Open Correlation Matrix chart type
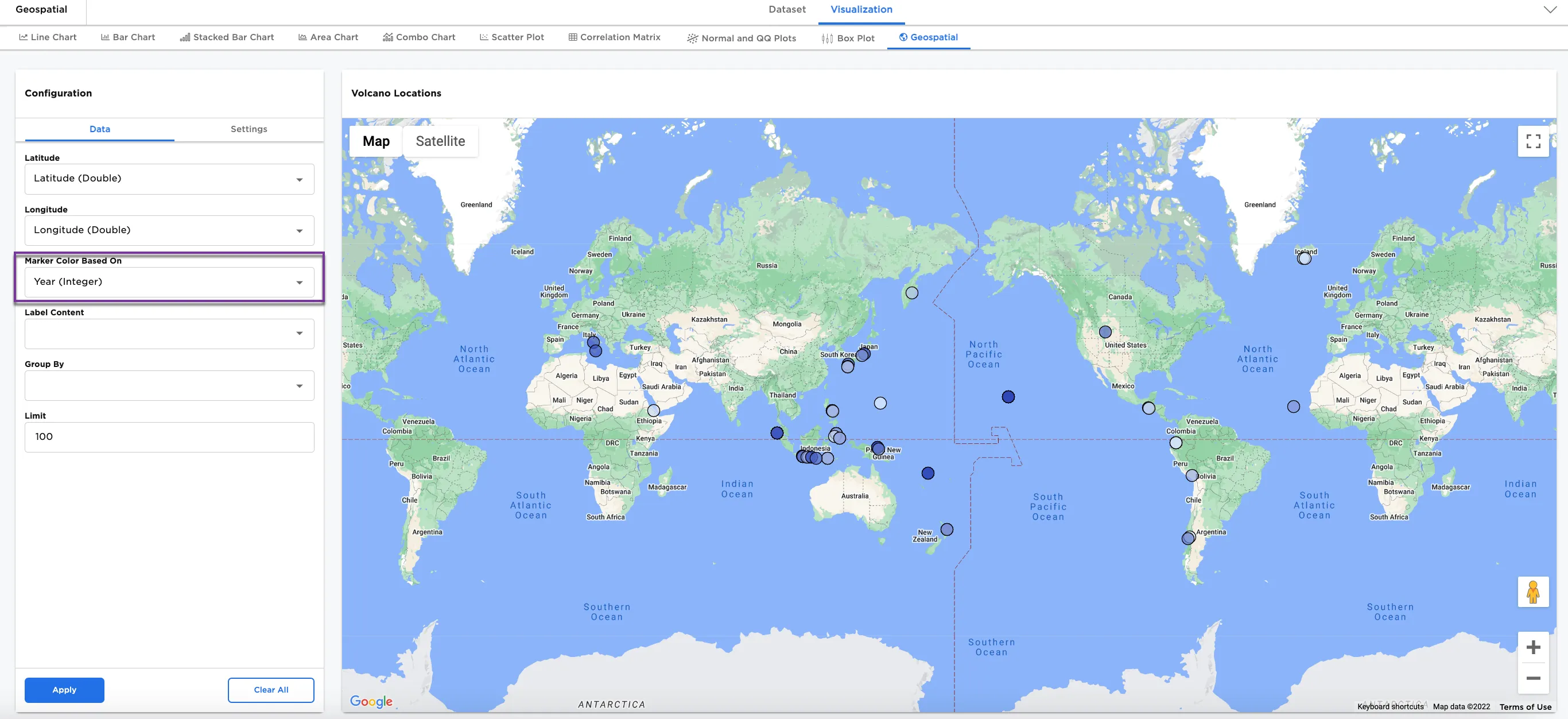Screen dimensions: 1568x719 click(x=614, y=37)
